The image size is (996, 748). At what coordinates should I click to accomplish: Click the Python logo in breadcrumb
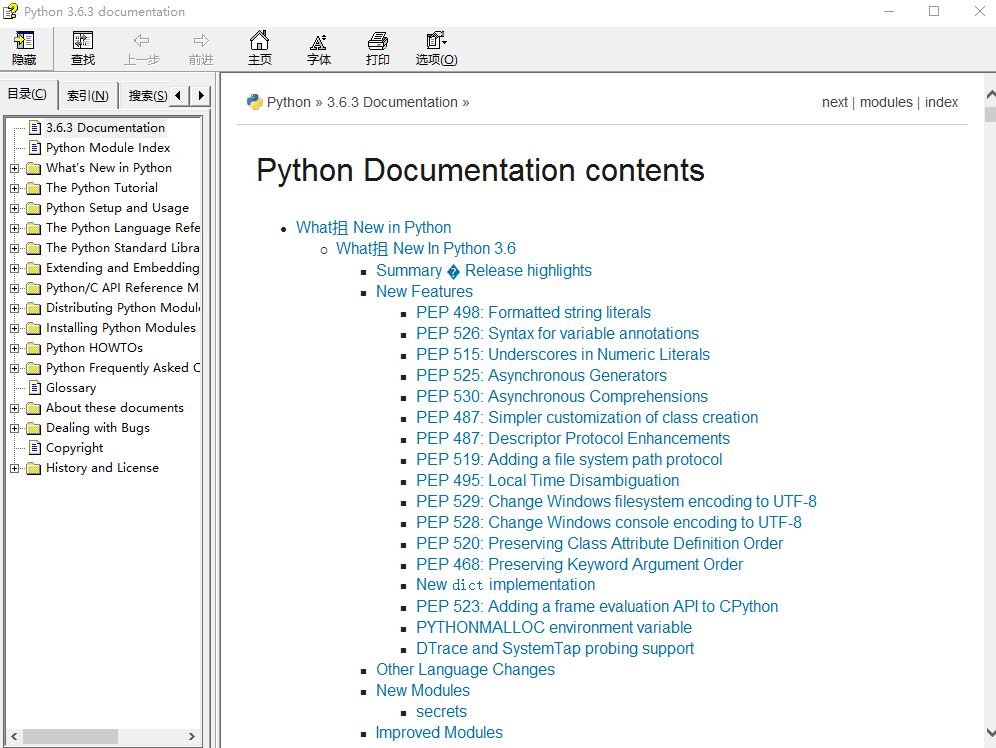click(x=254, y=102)
